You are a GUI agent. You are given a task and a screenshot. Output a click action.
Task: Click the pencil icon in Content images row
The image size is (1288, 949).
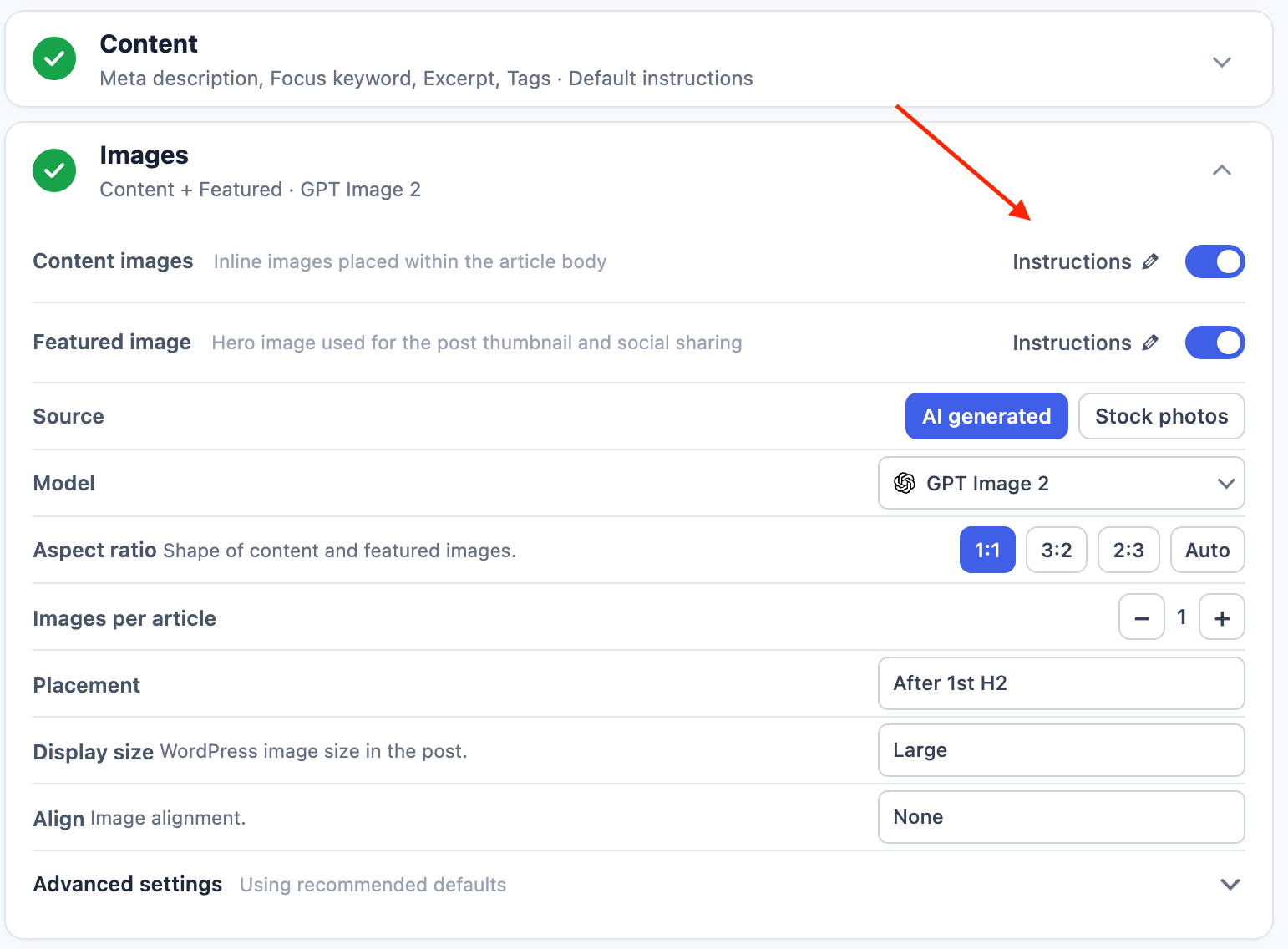point(1150,261)
